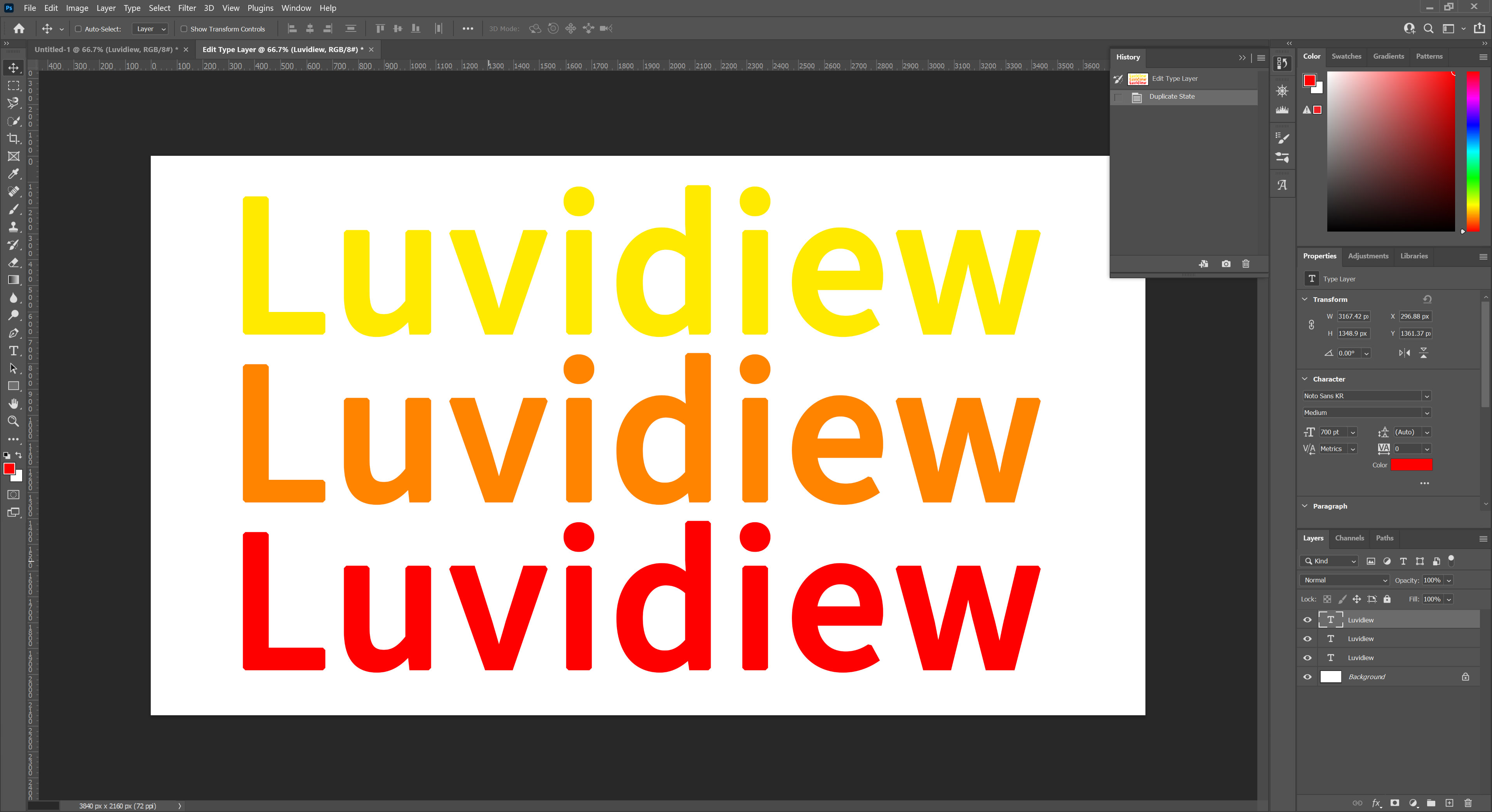The width and height of the screenshot is (1492, 812).
Task: Click the add layer style fx icon
Action: click(x=1376, y=803)
